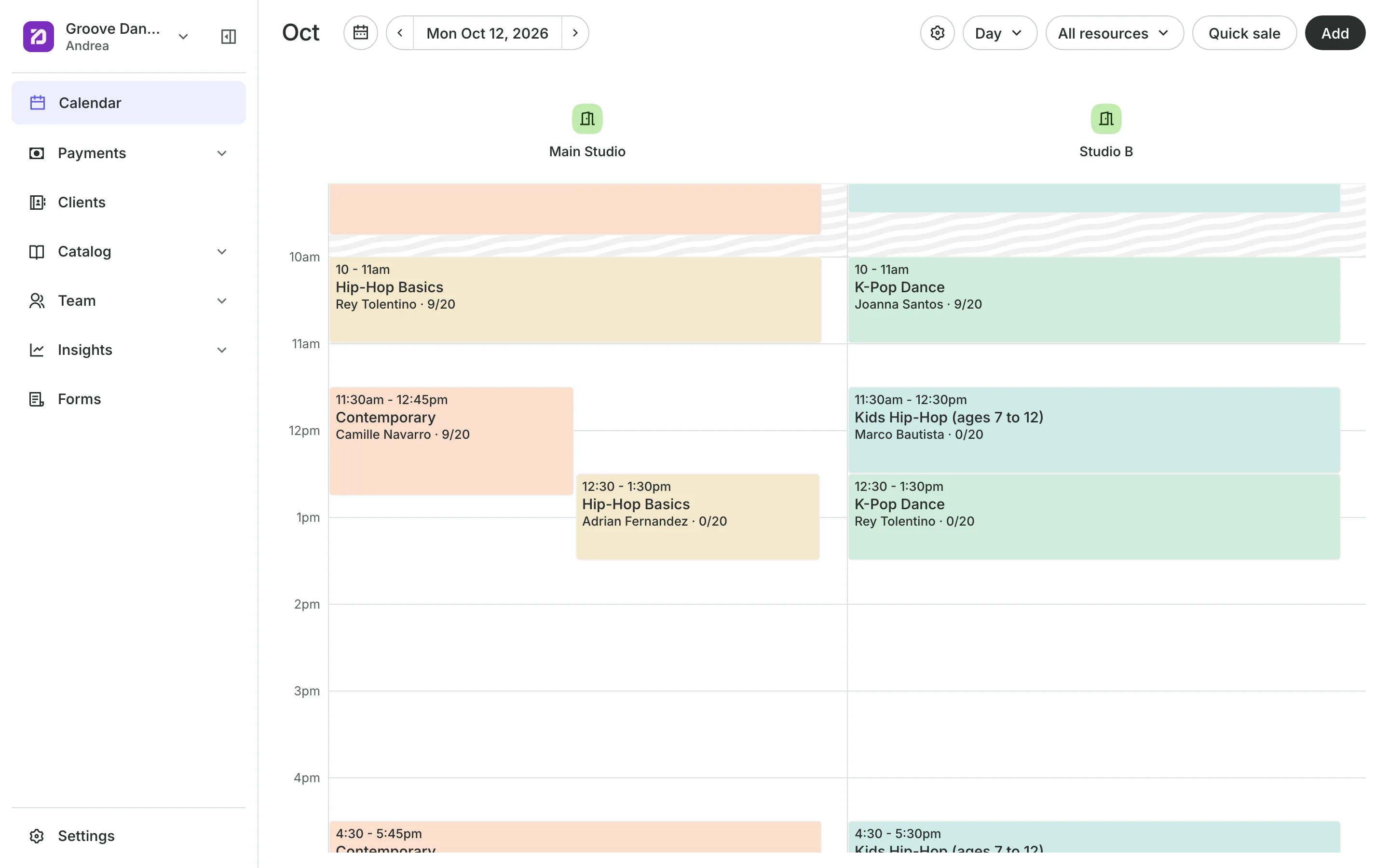The width and height of the screenshot is (1389, 868).
Task: Click the Groove Dance purple logo icon
Action: (x=39, y=37)
